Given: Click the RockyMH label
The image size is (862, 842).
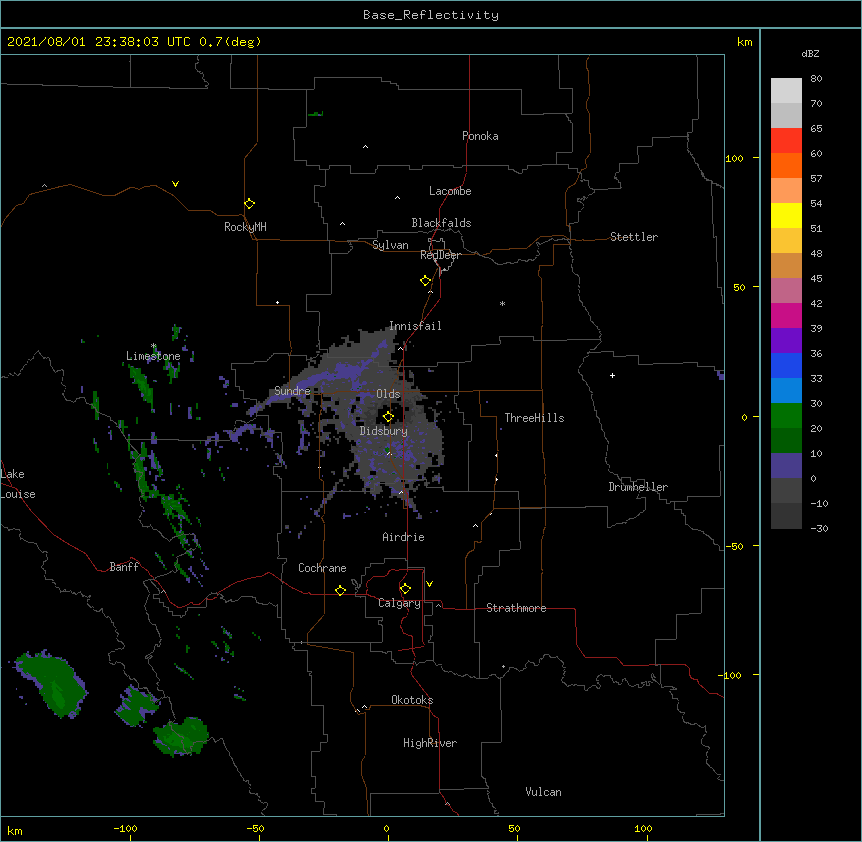Looking at the screenshot, I should tap(245, 227).
